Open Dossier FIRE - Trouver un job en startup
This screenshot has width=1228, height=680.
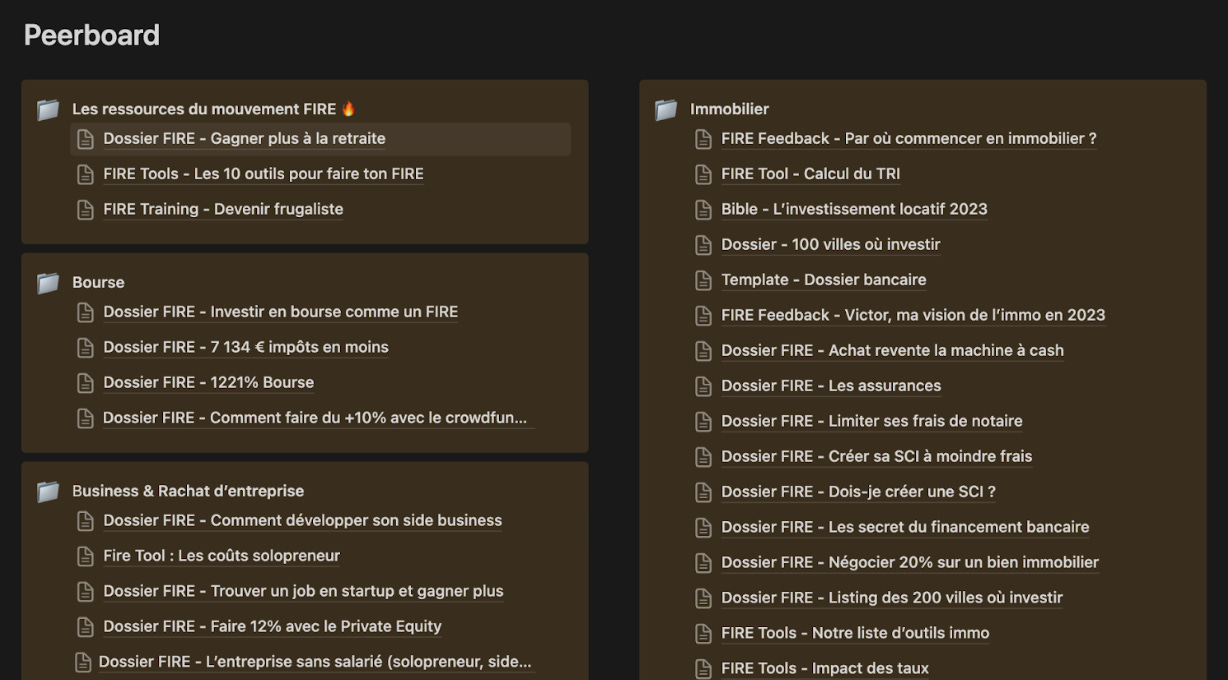(303, 591)
